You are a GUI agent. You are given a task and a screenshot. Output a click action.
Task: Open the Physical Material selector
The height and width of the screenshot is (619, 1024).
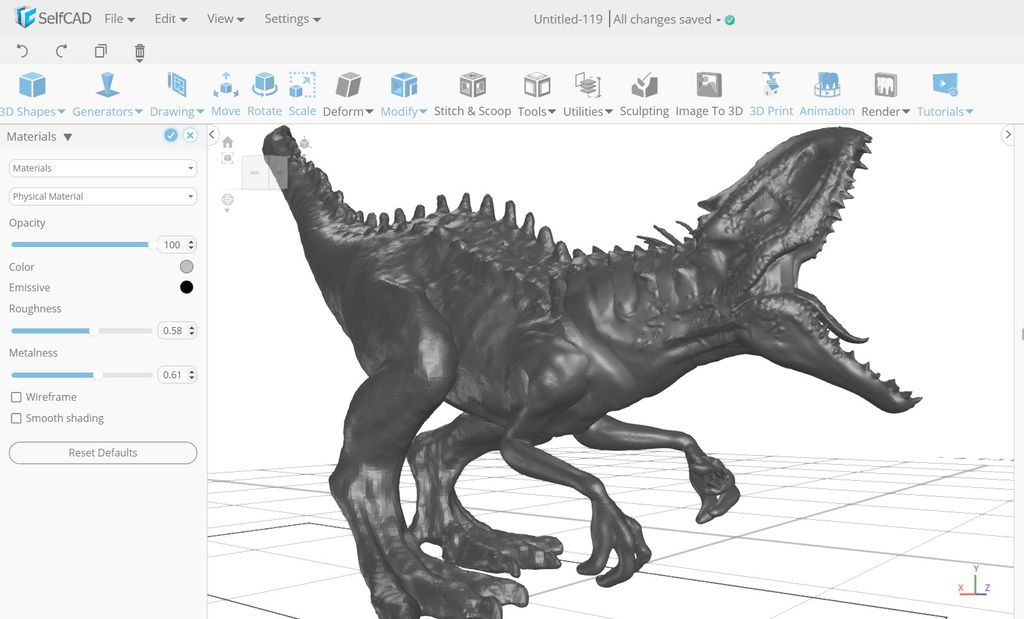tap(101, 196)
